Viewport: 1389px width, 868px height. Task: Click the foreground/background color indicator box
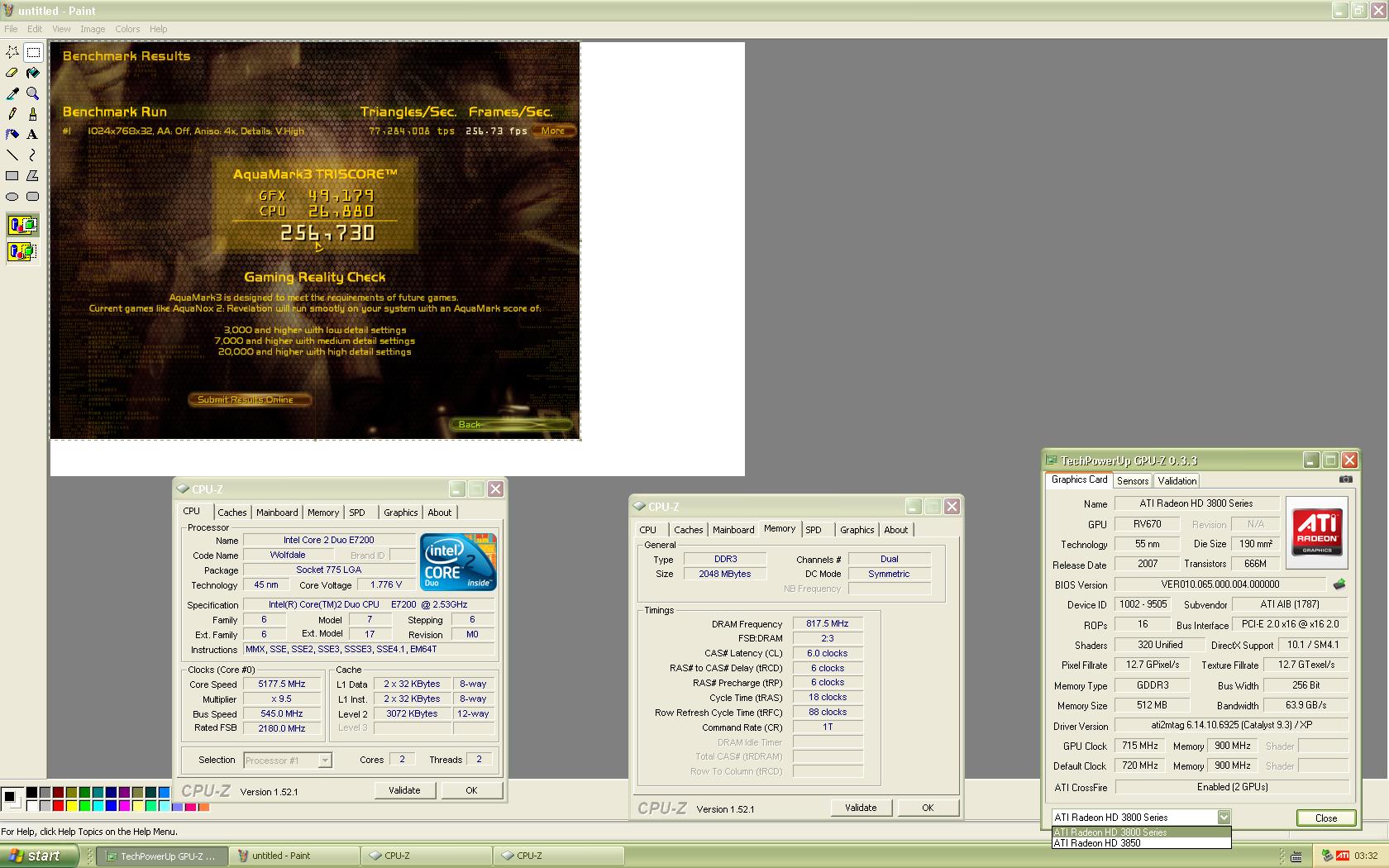12,799
